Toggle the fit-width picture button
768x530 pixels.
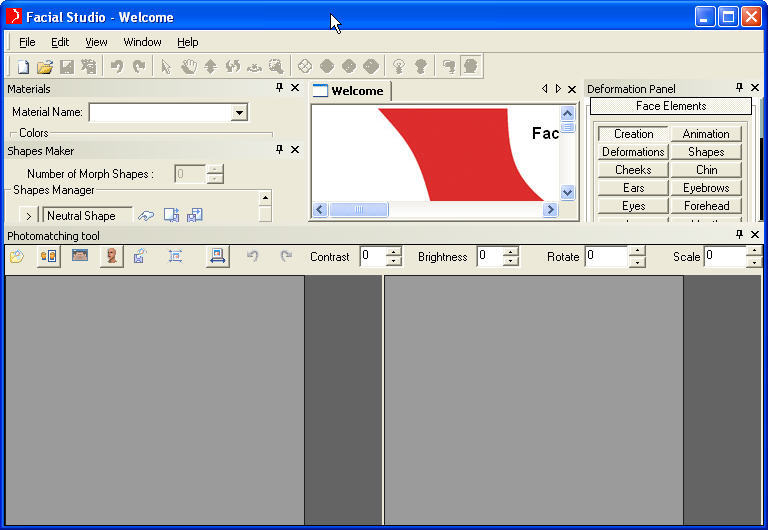[x=217, y=256]
